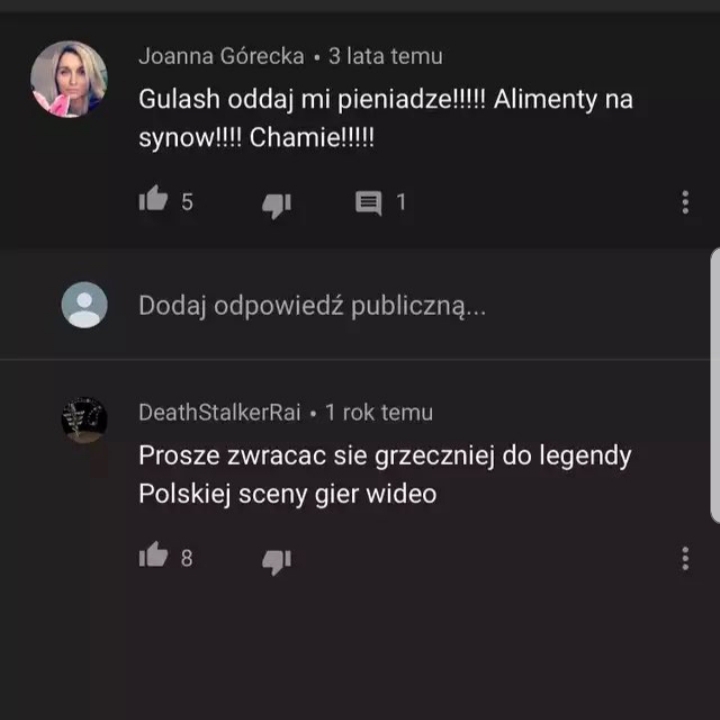Screen dimensions: 720x720
Task: Click the blank user avatar beside reply field
Action: [x=84, y=305]
